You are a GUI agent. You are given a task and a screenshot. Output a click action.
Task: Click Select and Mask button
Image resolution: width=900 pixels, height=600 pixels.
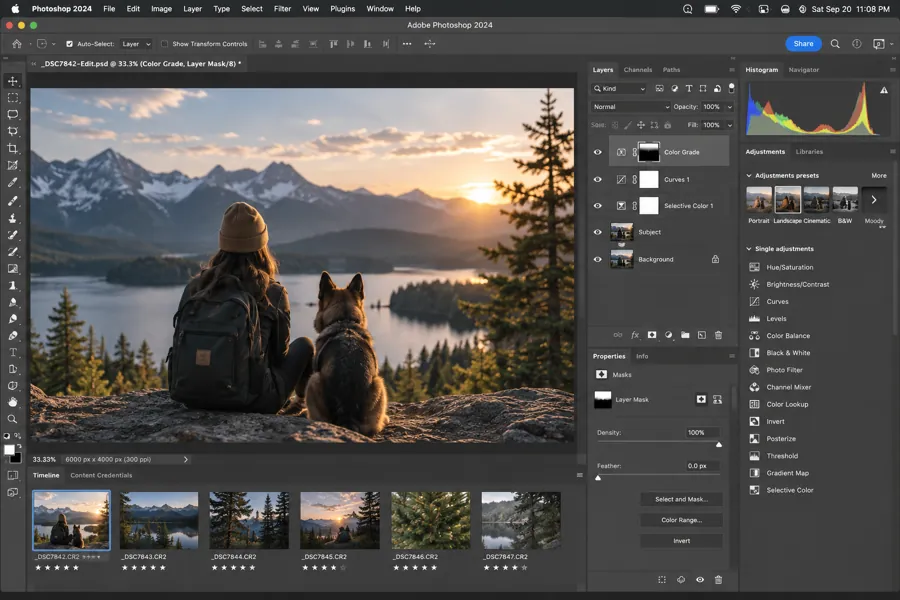point(681,499)
